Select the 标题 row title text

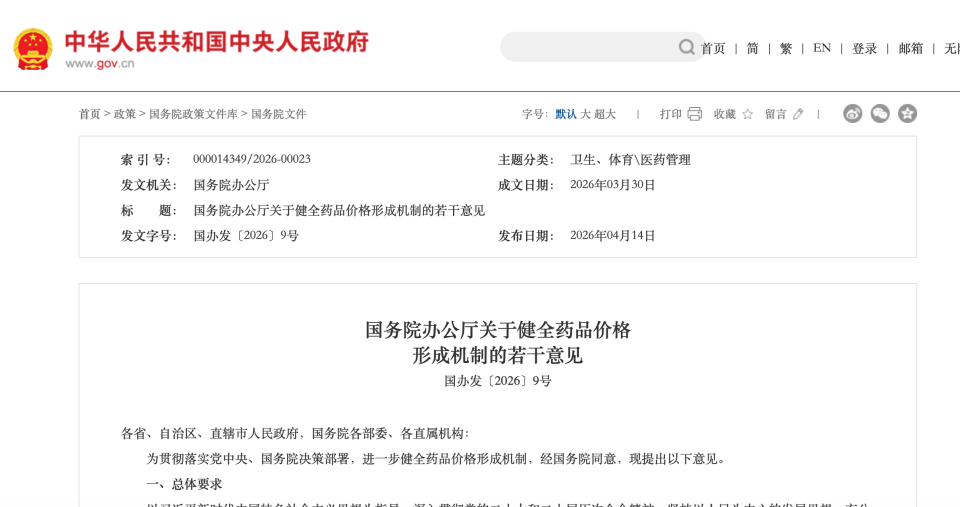pyautogui.click(x=339, y=211)
